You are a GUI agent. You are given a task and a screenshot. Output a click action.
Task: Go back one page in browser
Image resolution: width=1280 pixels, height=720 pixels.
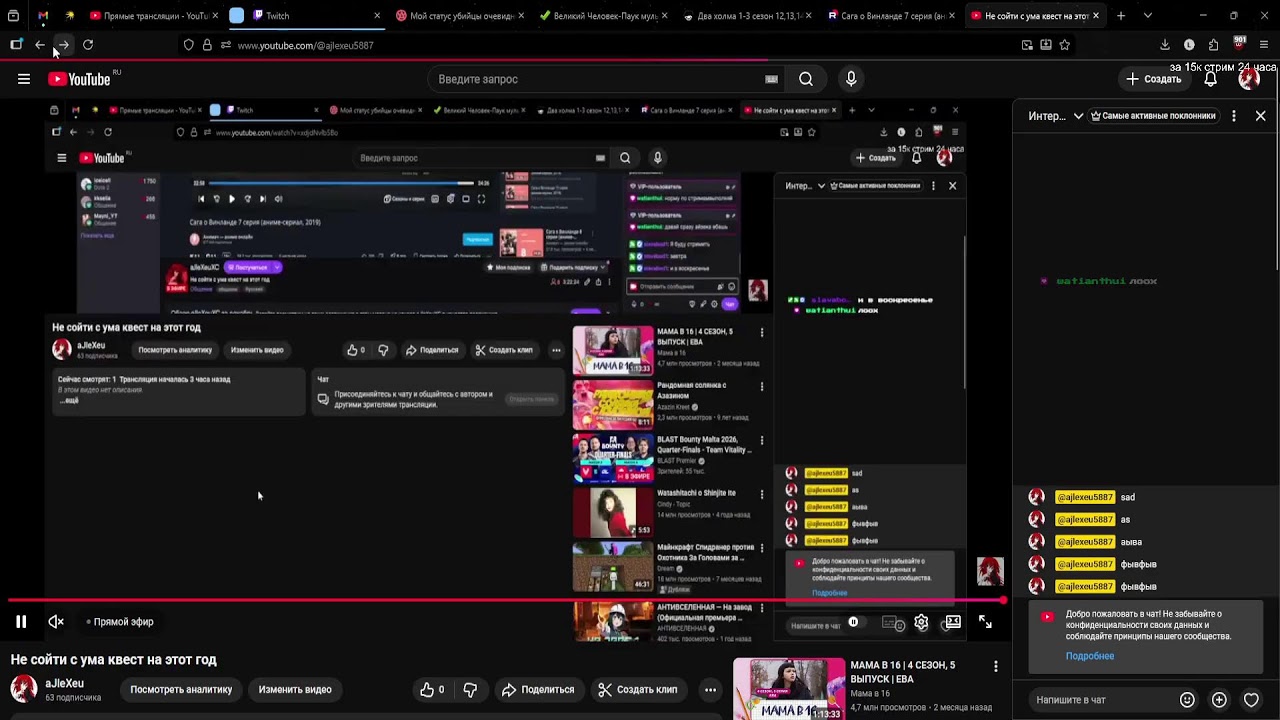tap(40, 45)
